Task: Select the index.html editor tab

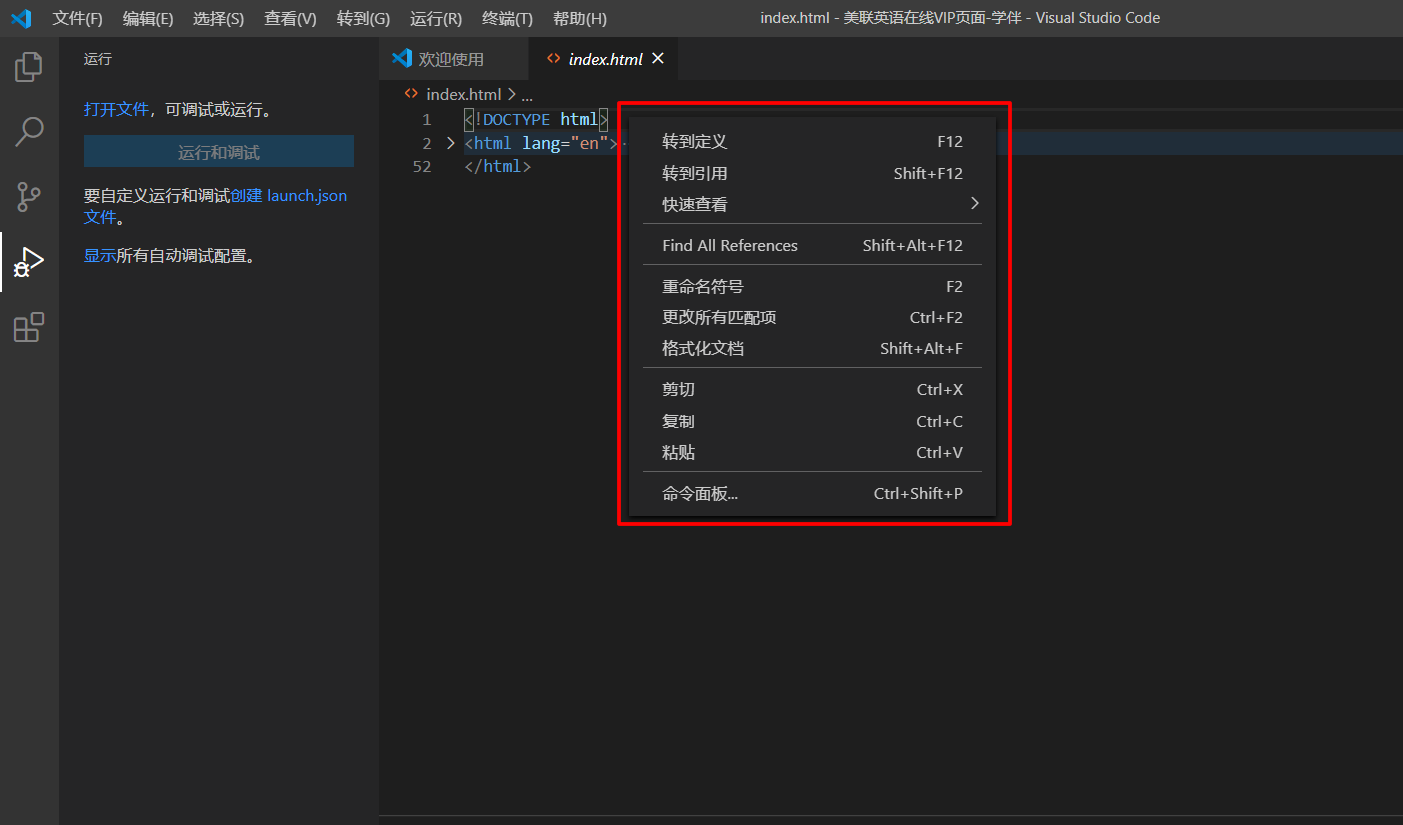Action: tap(604, 59)
